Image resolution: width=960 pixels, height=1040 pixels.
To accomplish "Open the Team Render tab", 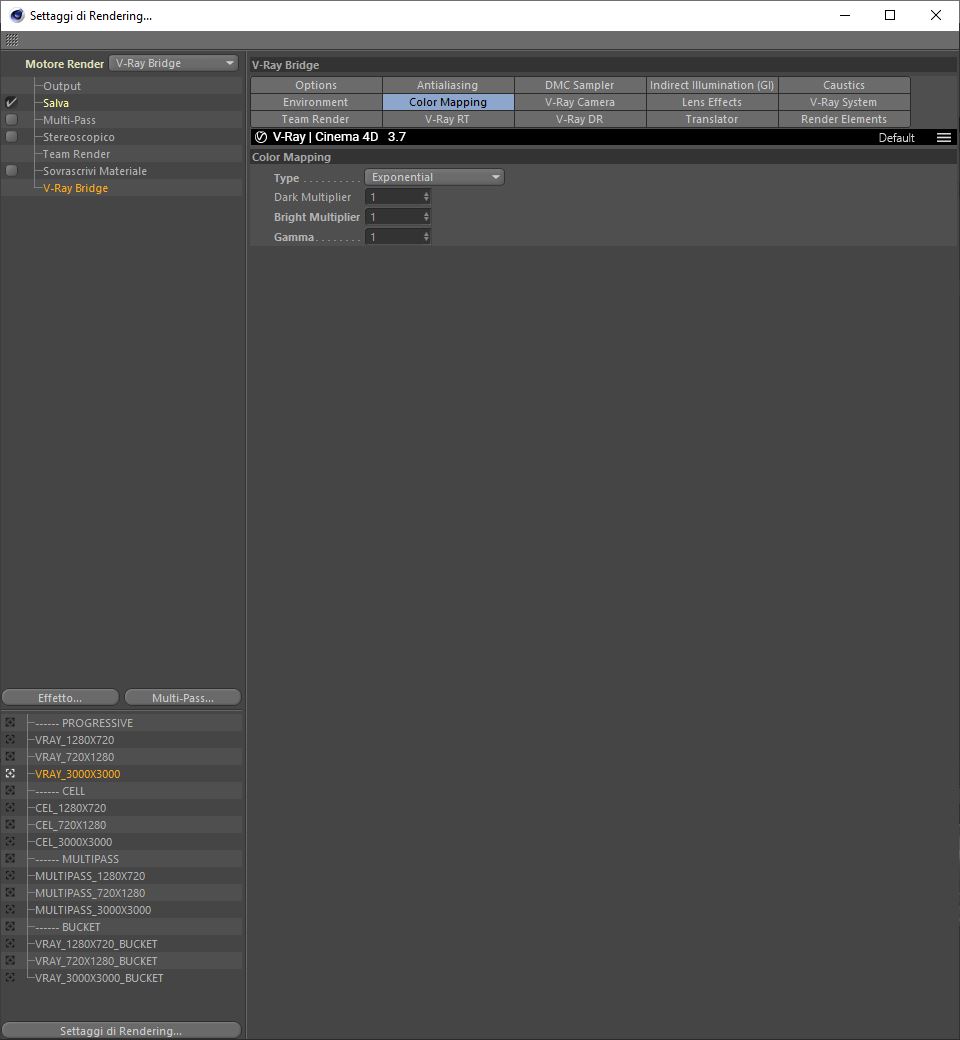I will pos(316,119).
